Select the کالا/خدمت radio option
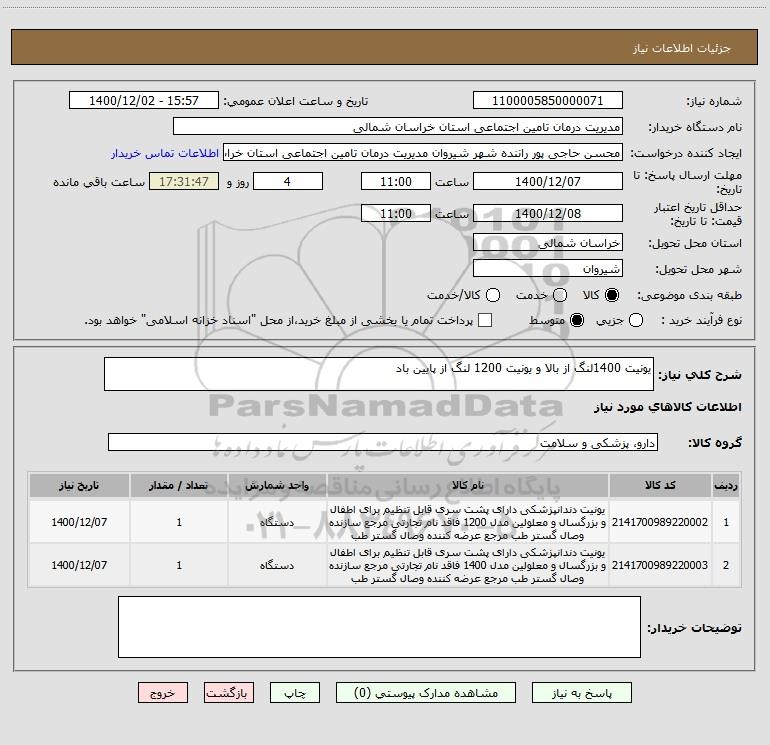Screen dimensions: 770x745 point(493,295)
